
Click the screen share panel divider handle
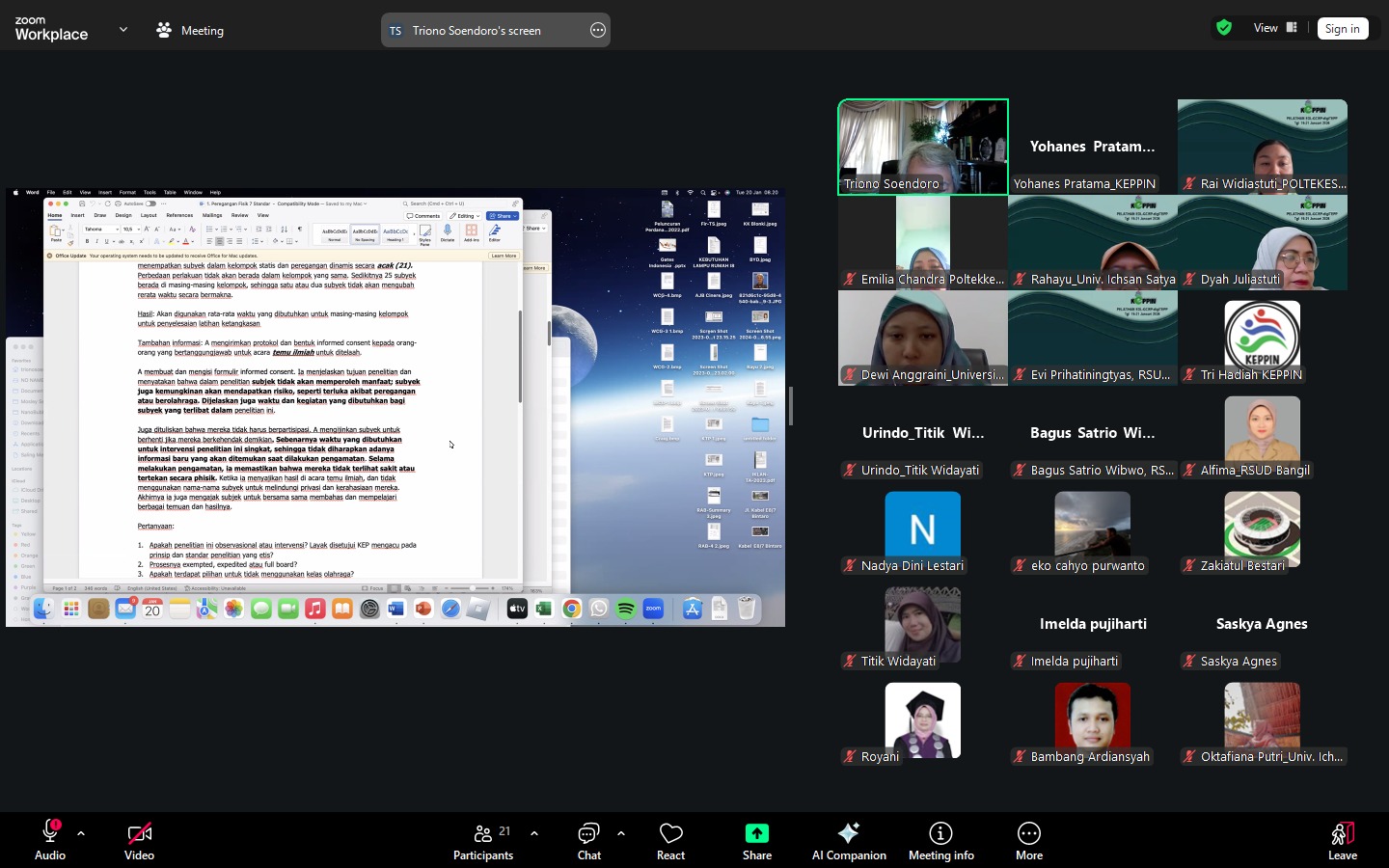[791, 406]
